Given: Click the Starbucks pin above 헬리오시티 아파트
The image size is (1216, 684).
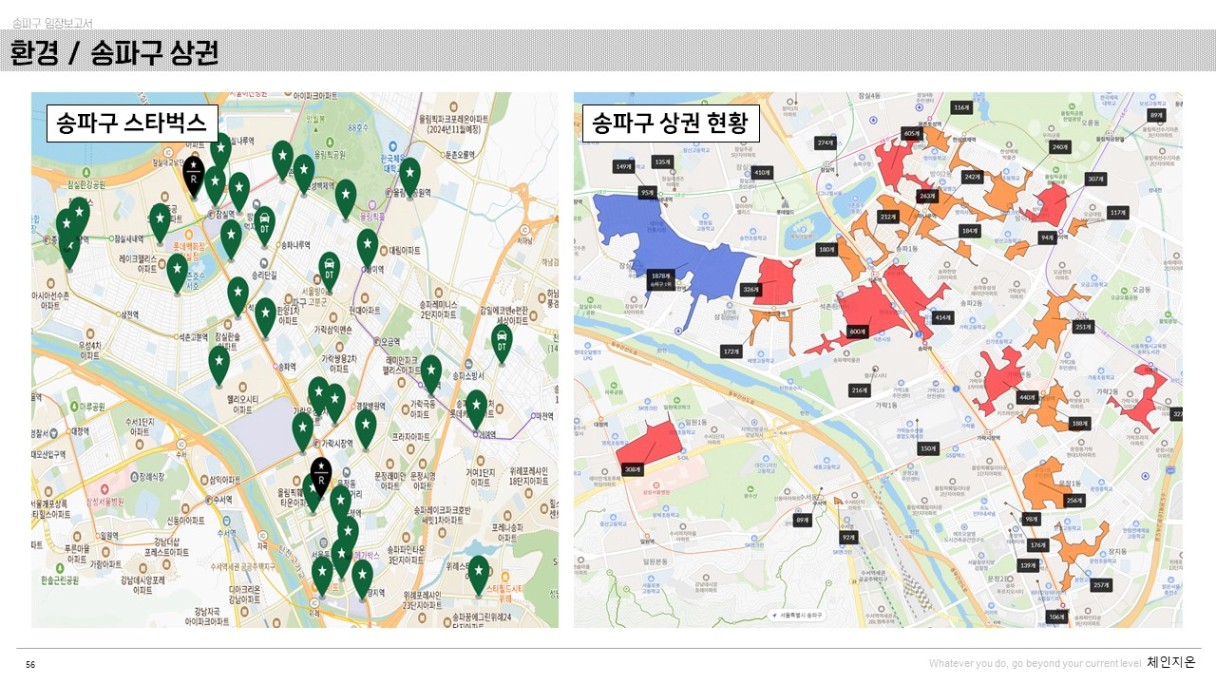Looking at the screenshot, I should click(219, 364).
